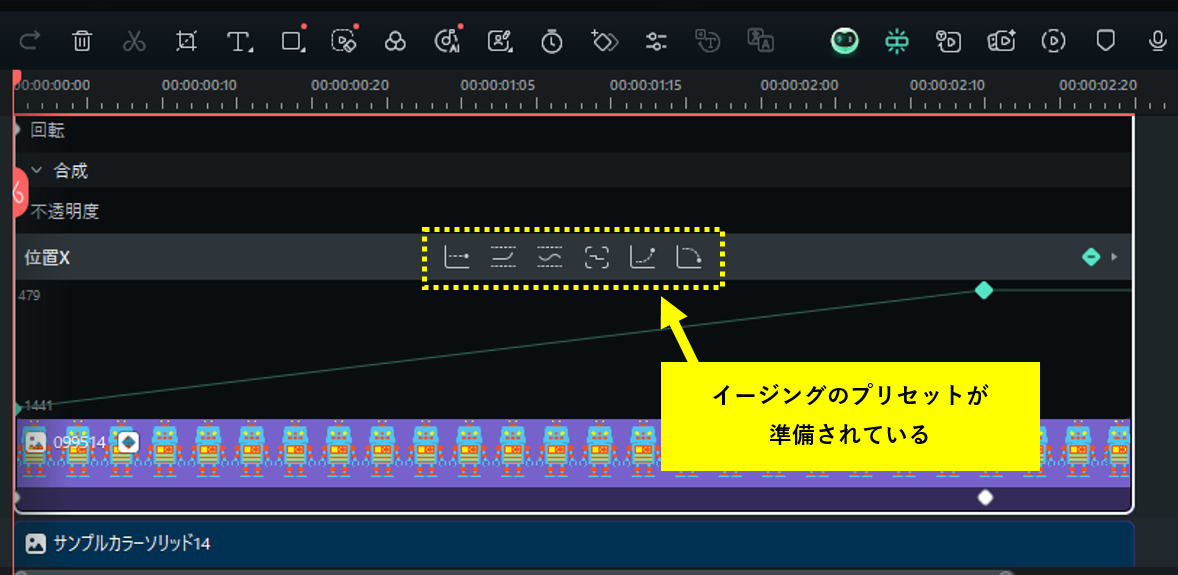Apply the sine-wave easing preset
Screen dimensions: 1178x575
click(x=550, y=257)
